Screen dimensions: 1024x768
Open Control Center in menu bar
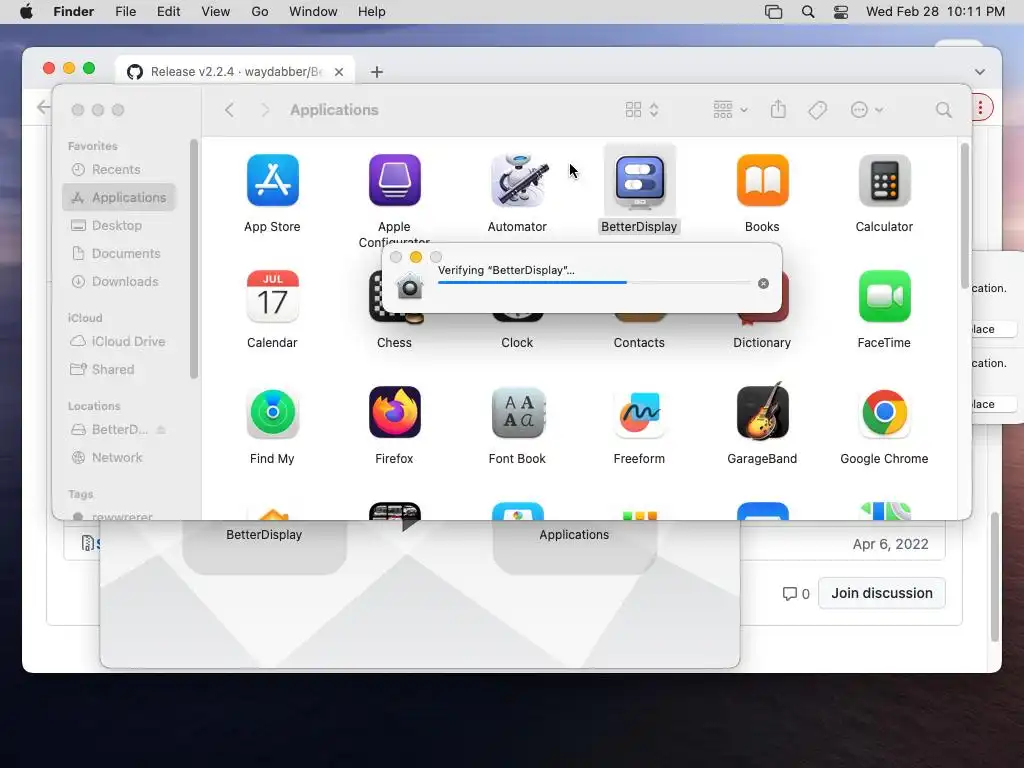841,12
